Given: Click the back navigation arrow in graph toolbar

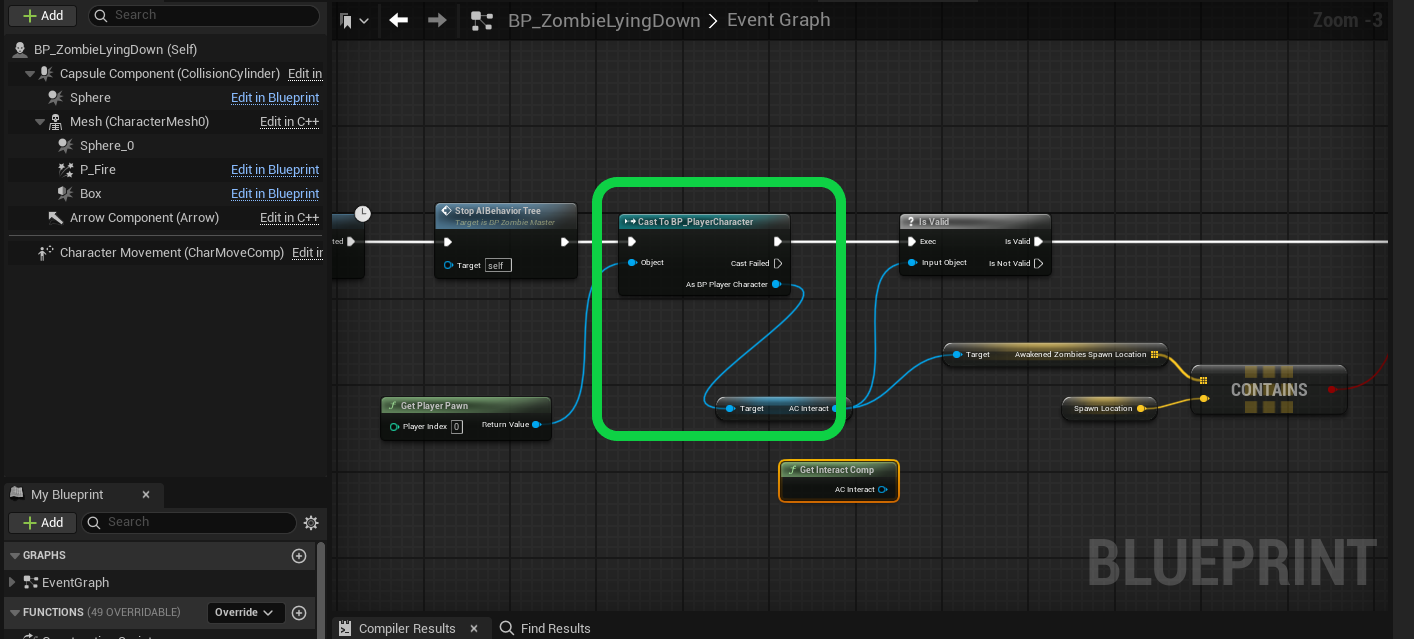Looking at the screenshot, I should tap(399, 20).
